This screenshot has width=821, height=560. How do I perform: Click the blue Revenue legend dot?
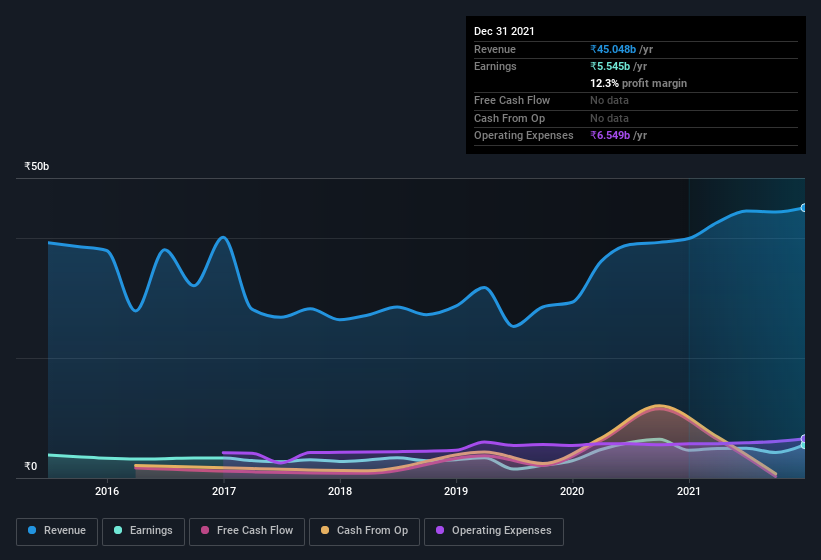click(x=32, y=530)
